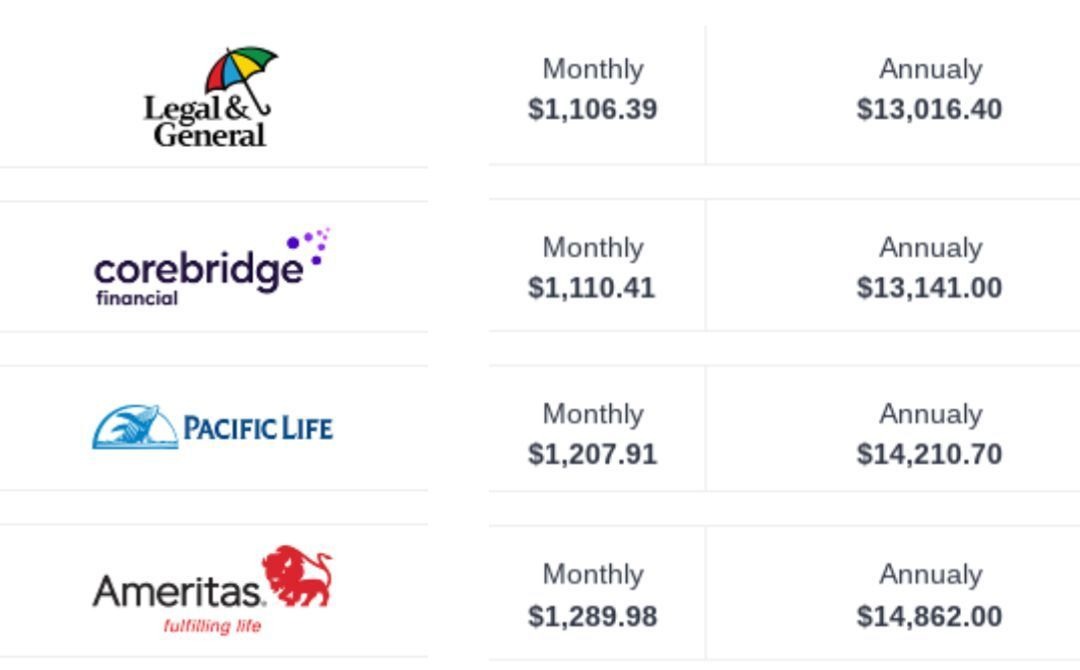This screenshot has height=670, width=1080.
Task: Select the Ameritas monthly price $1,289.98
Action: [592, 616]
